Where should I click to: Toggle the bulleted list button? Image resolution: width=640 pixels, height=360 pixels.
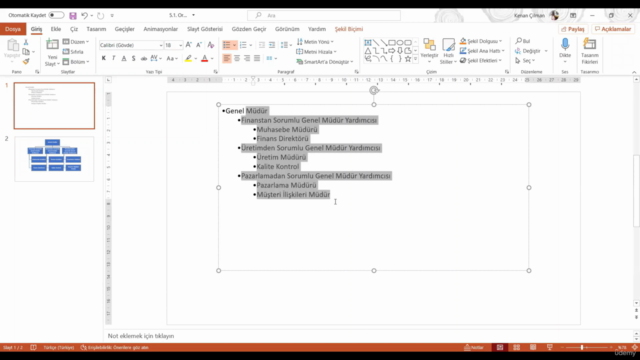click(227, 45)
